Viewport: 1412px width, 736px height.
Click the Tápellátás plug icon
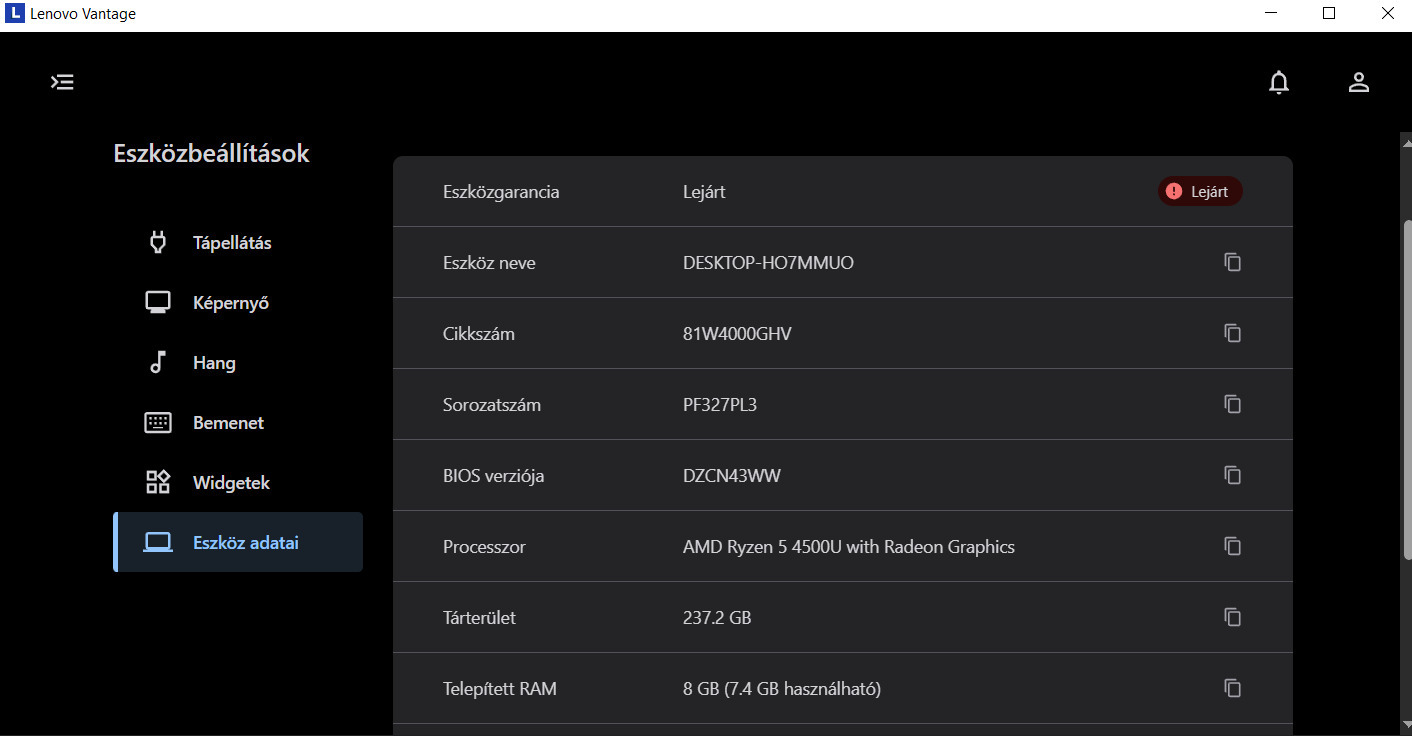(157, 242)
